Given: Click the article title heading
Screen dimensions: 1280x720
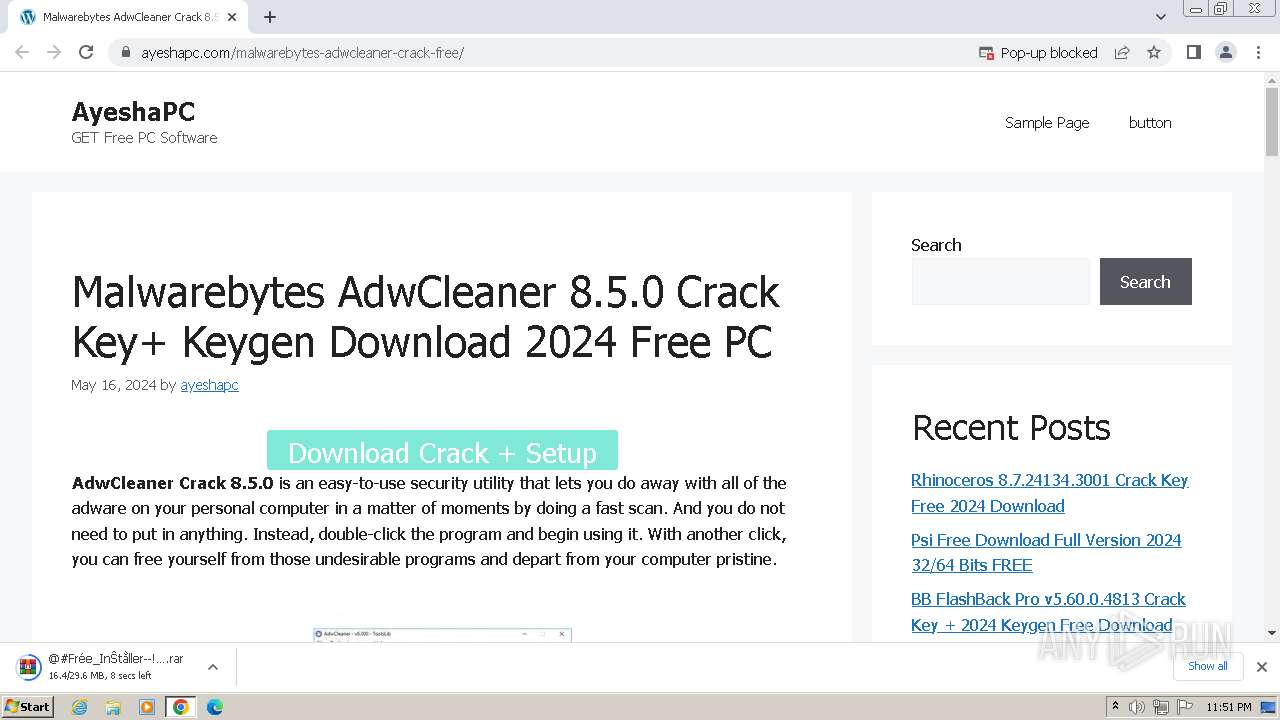Looking at the screenshot, I should click(x=425, y=316).
